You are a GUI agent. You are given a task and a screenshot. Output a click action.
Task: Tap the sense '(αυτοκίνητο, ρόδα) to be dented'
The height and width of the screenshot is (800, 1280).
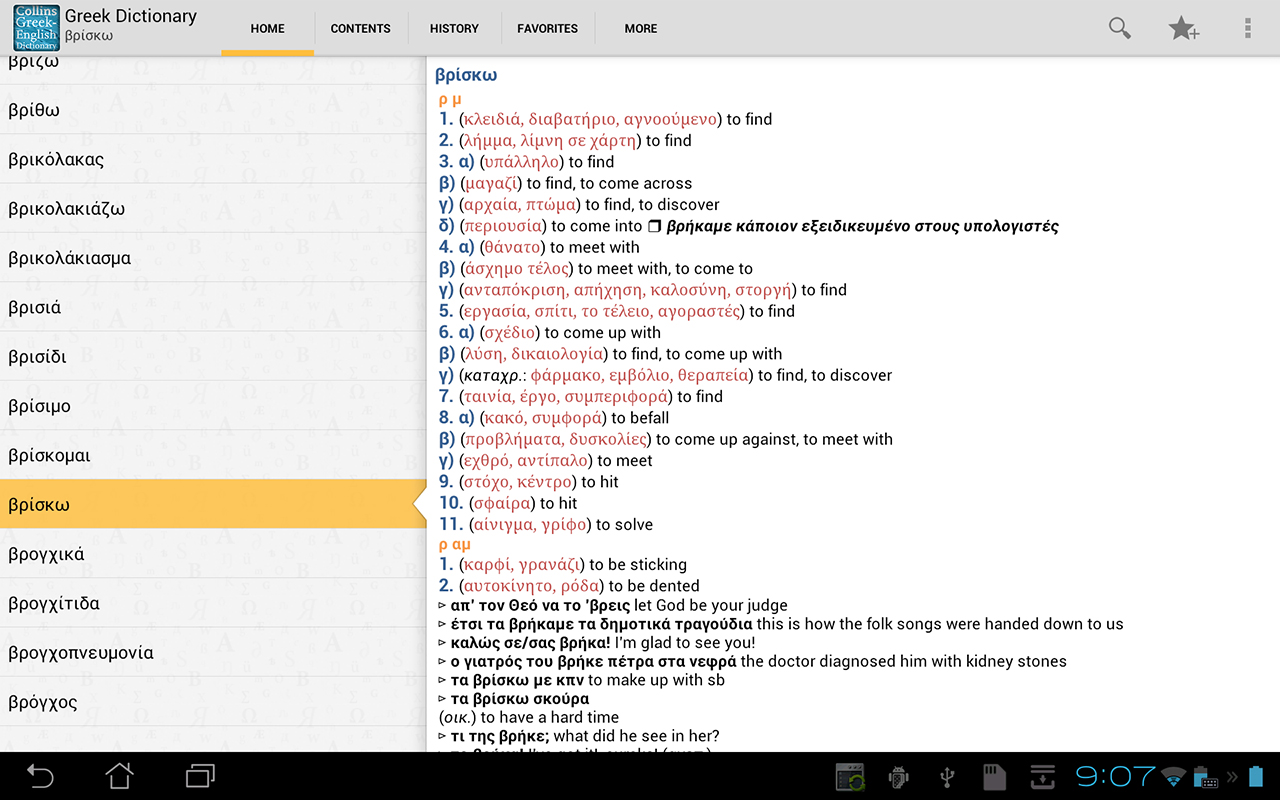point(579,586)
